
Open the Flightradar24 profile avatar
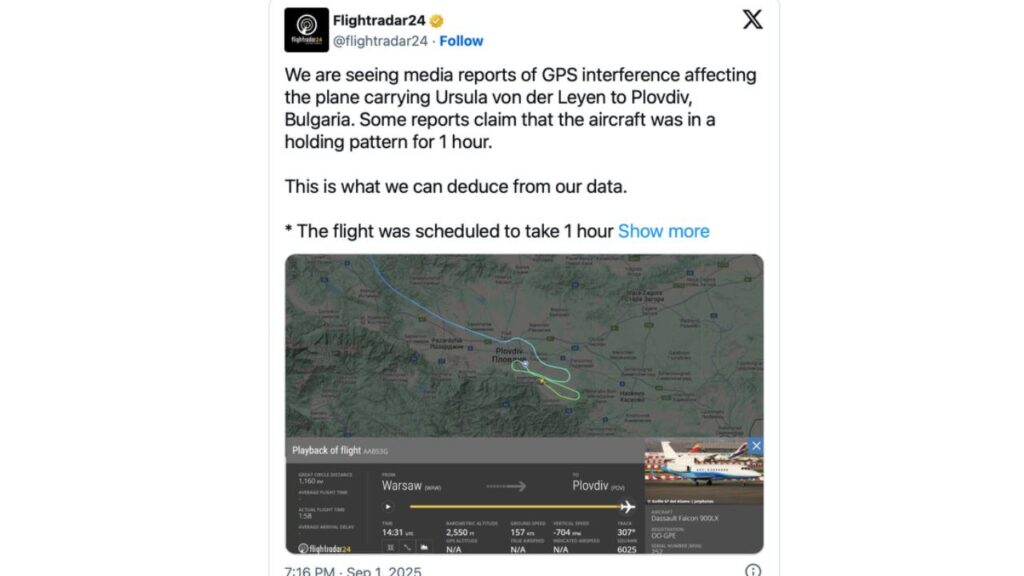[x=306, y=30]
